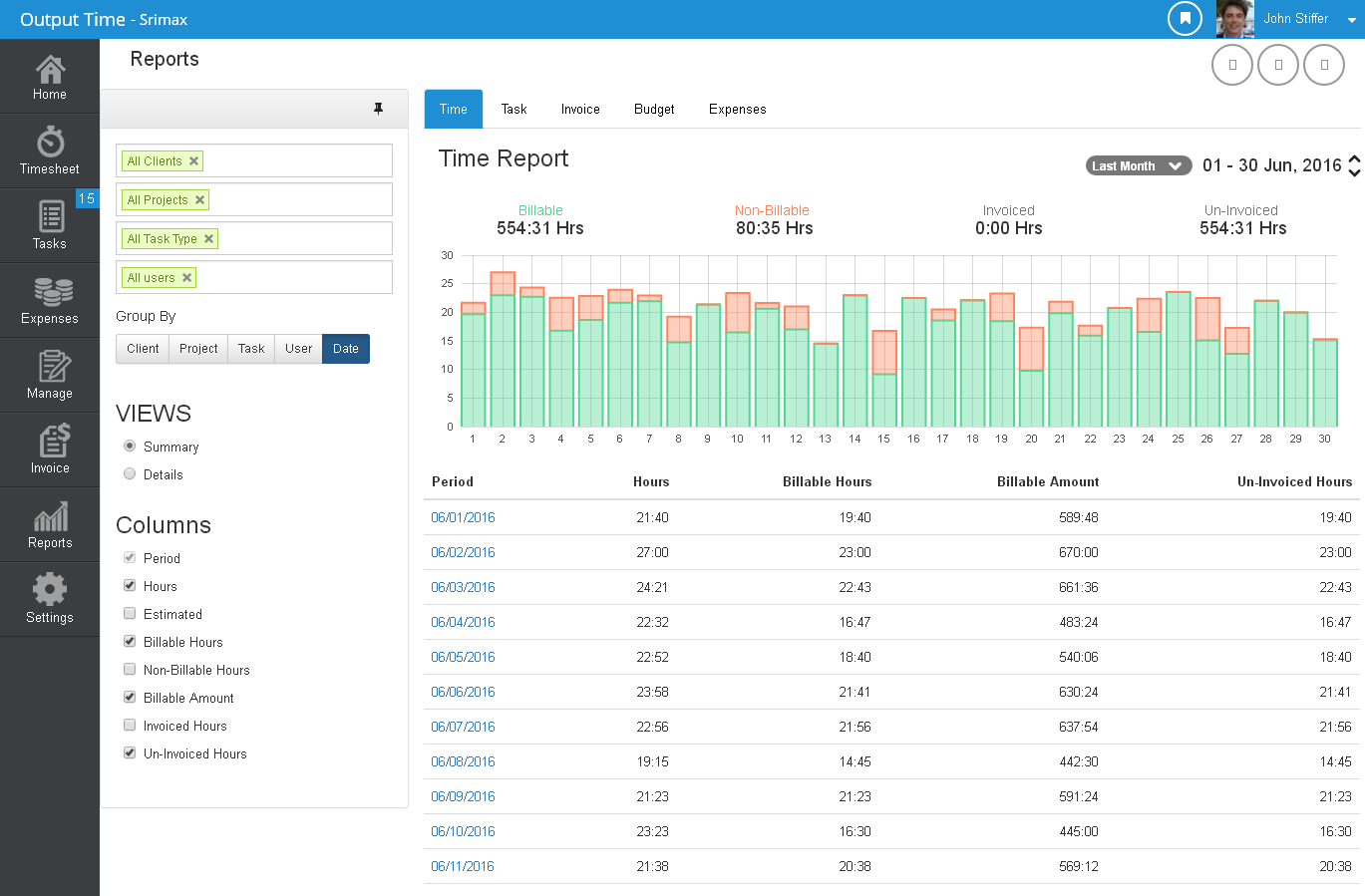Expand the John Stiffer user menu

pos(1303,18)
